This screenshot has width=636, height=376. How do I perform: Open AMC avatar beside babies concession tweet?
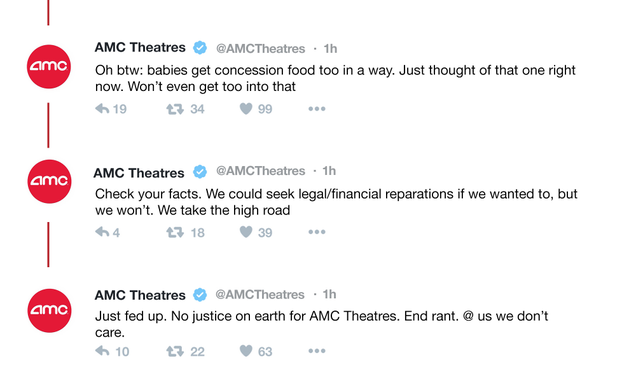(x=49, y=67)
